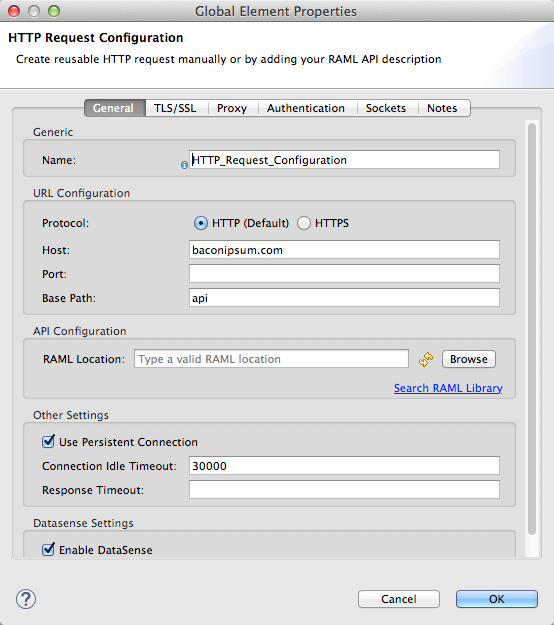Click the Host field containing baconipsum.com

pos(344,250)
